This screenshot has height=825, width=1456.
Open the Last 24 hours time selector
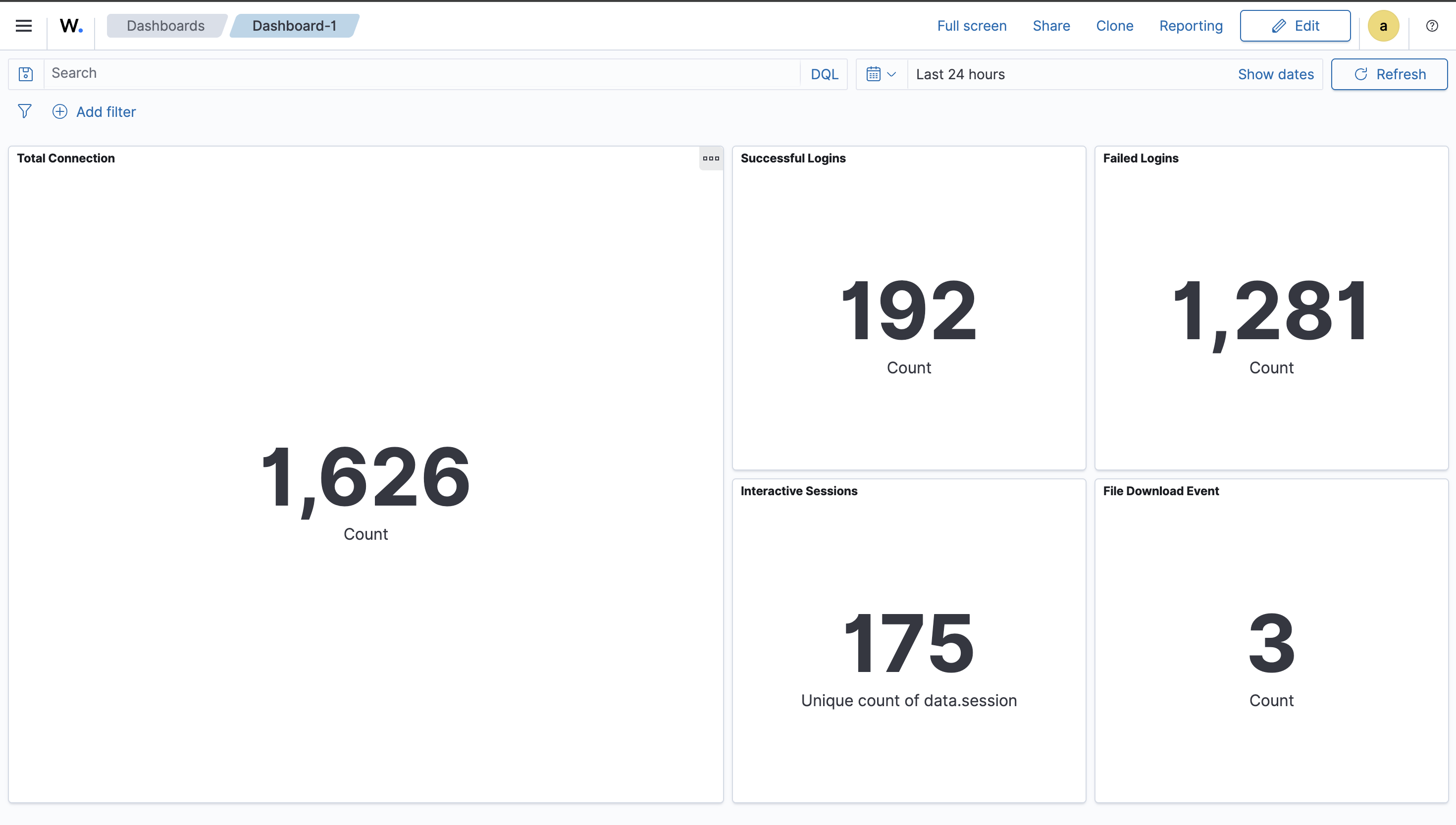(960, 74)
